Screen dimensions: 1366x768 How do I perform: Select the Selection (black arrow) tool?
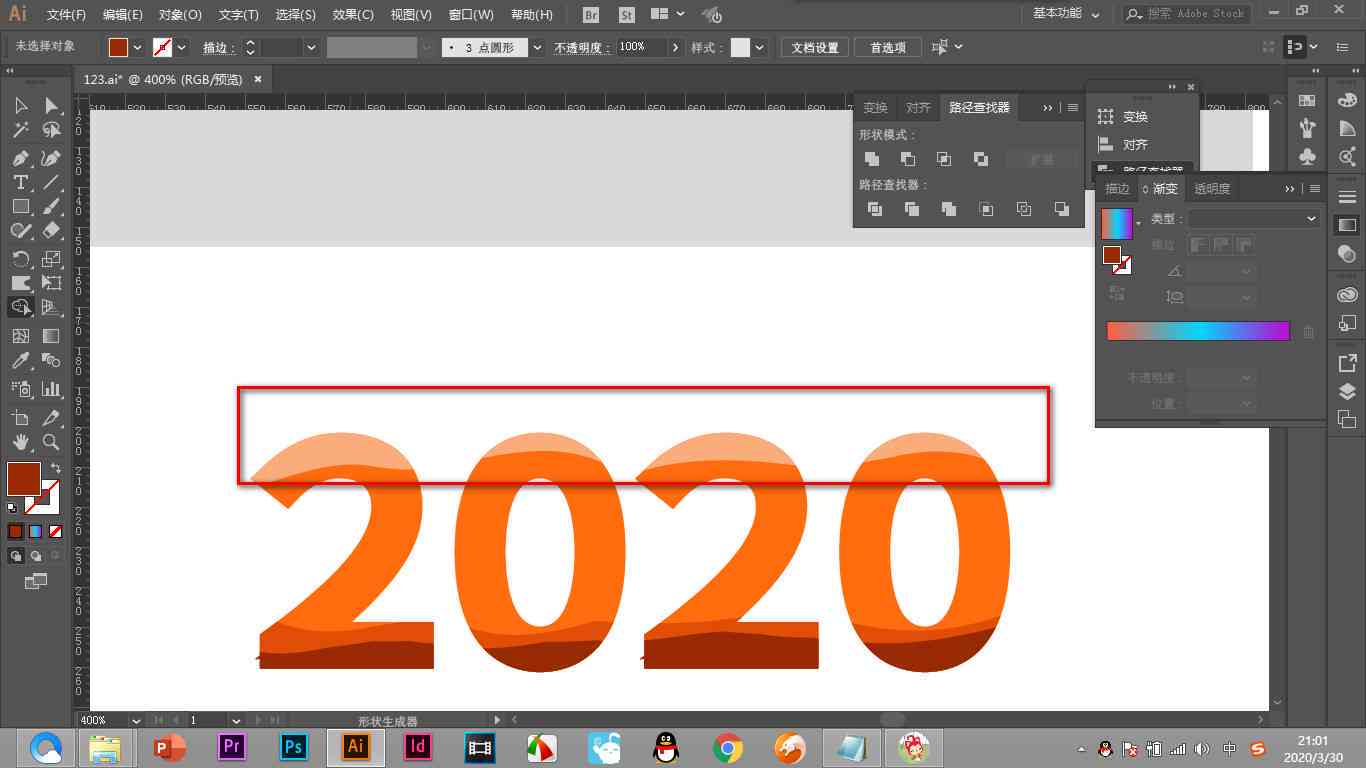click(x=20, y=106)
